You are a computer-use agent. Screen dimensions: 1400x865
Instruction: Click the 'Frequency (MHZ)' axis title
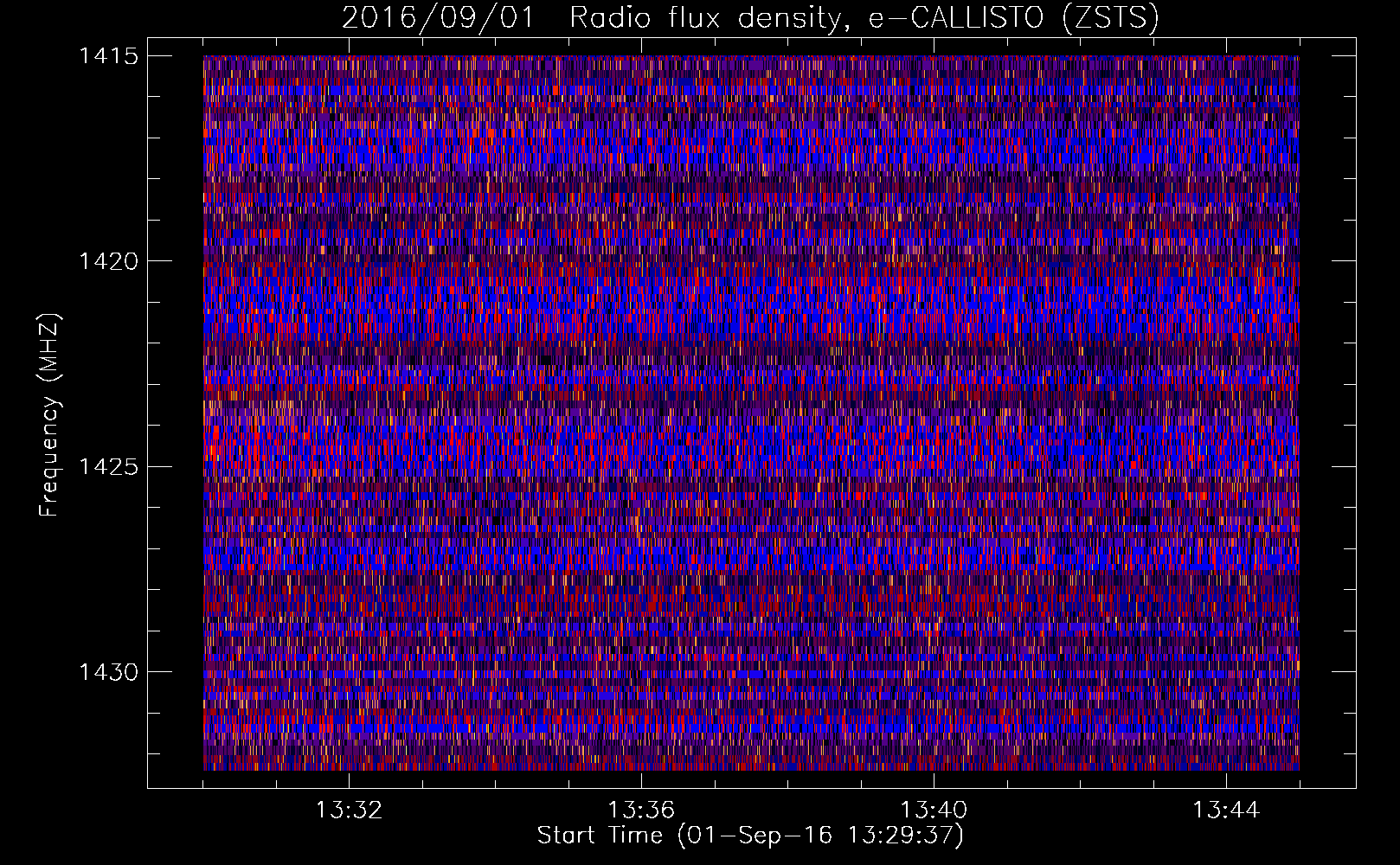point(50,414)
